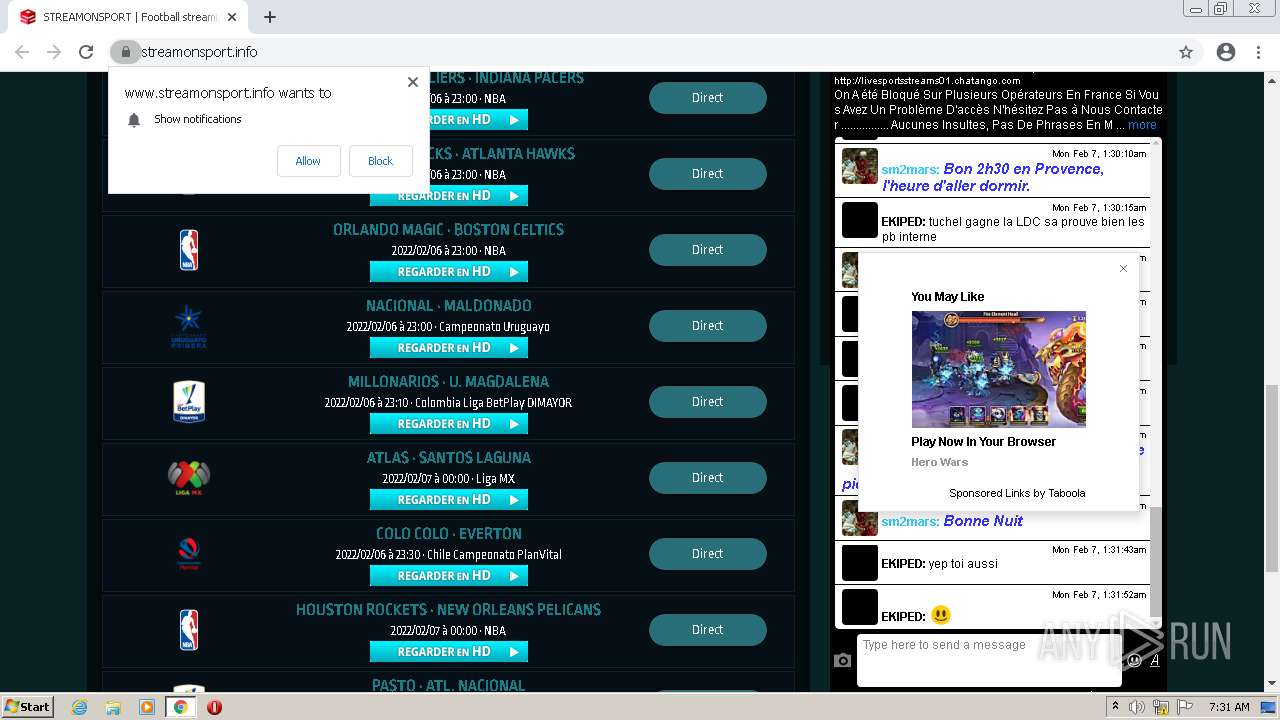Click the system tray volume icon
Viewport: 1280px width, 720px height.
pos(1137,707)
